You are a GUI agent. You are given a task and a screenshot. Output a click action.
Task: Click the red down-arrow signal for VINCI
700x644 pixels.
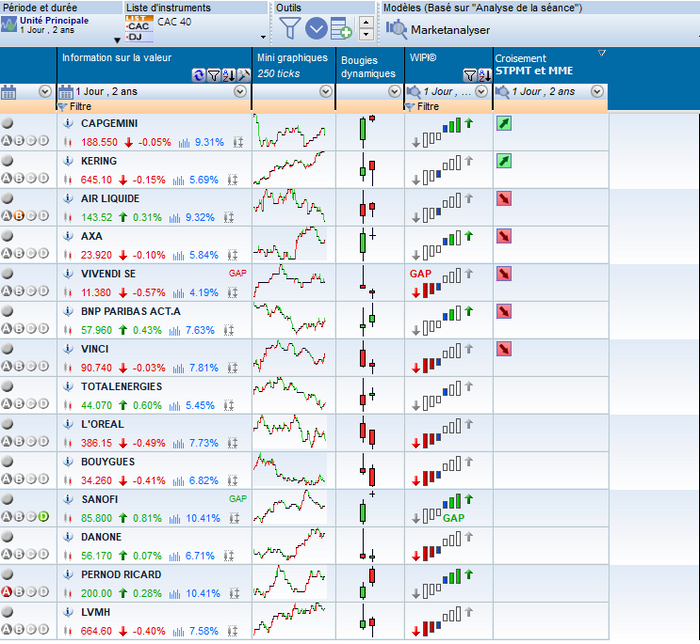pos(504,349)
